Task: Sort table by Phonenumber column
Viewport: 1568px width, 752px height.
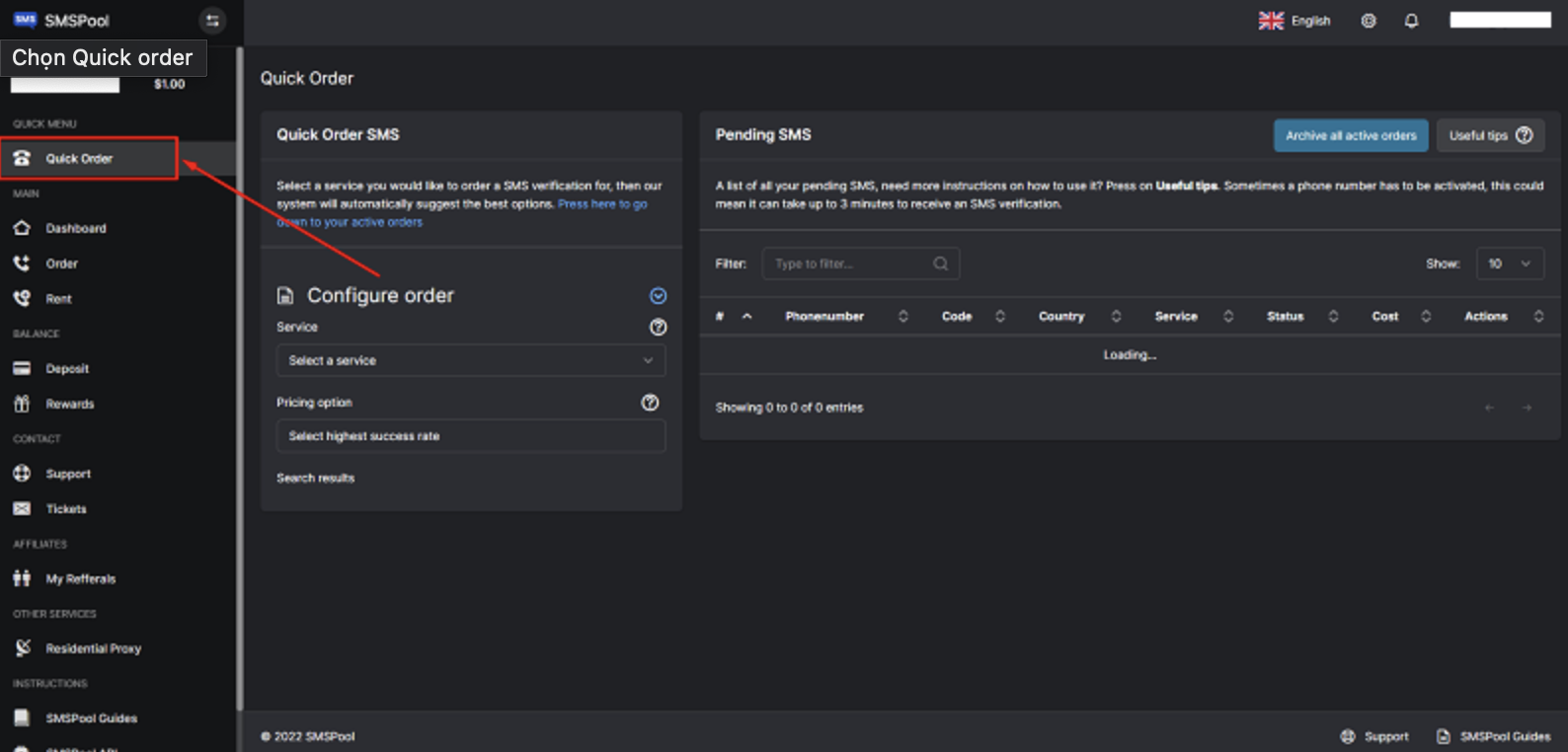Action: [x=824, y=317]
